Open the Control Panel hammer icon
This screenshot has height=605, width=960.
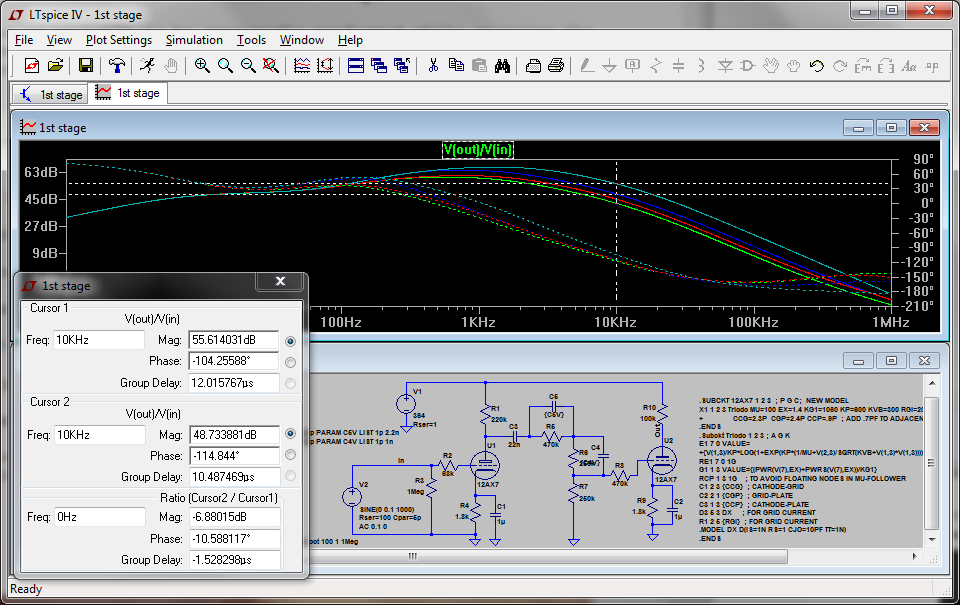tap(118, 66)
